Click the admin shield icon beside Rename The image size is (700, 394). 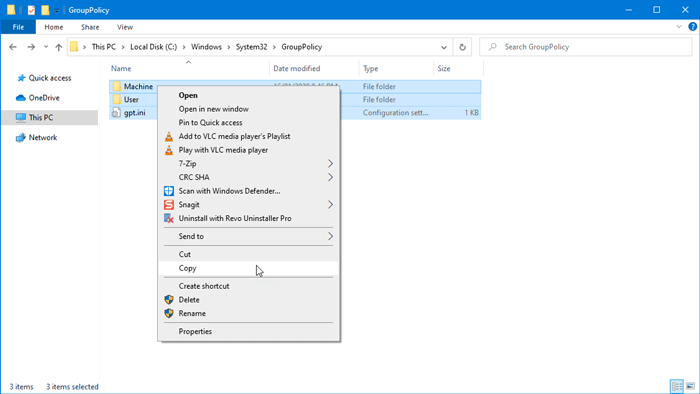169,314
